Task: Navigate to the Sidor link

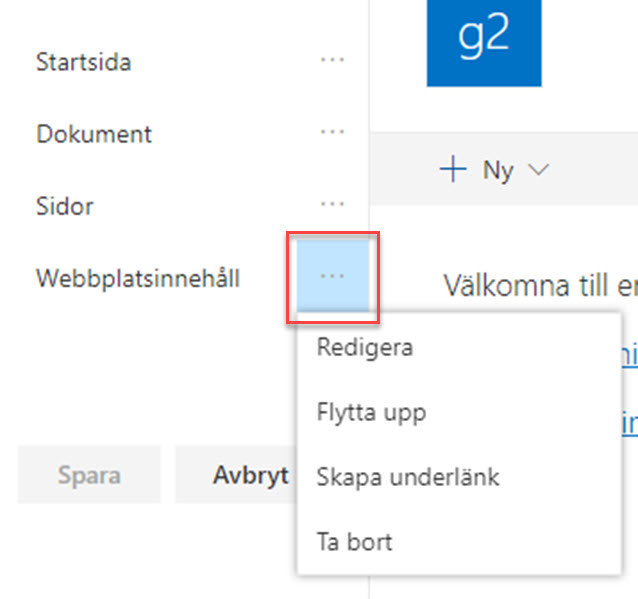Action: tap(65, 206)
